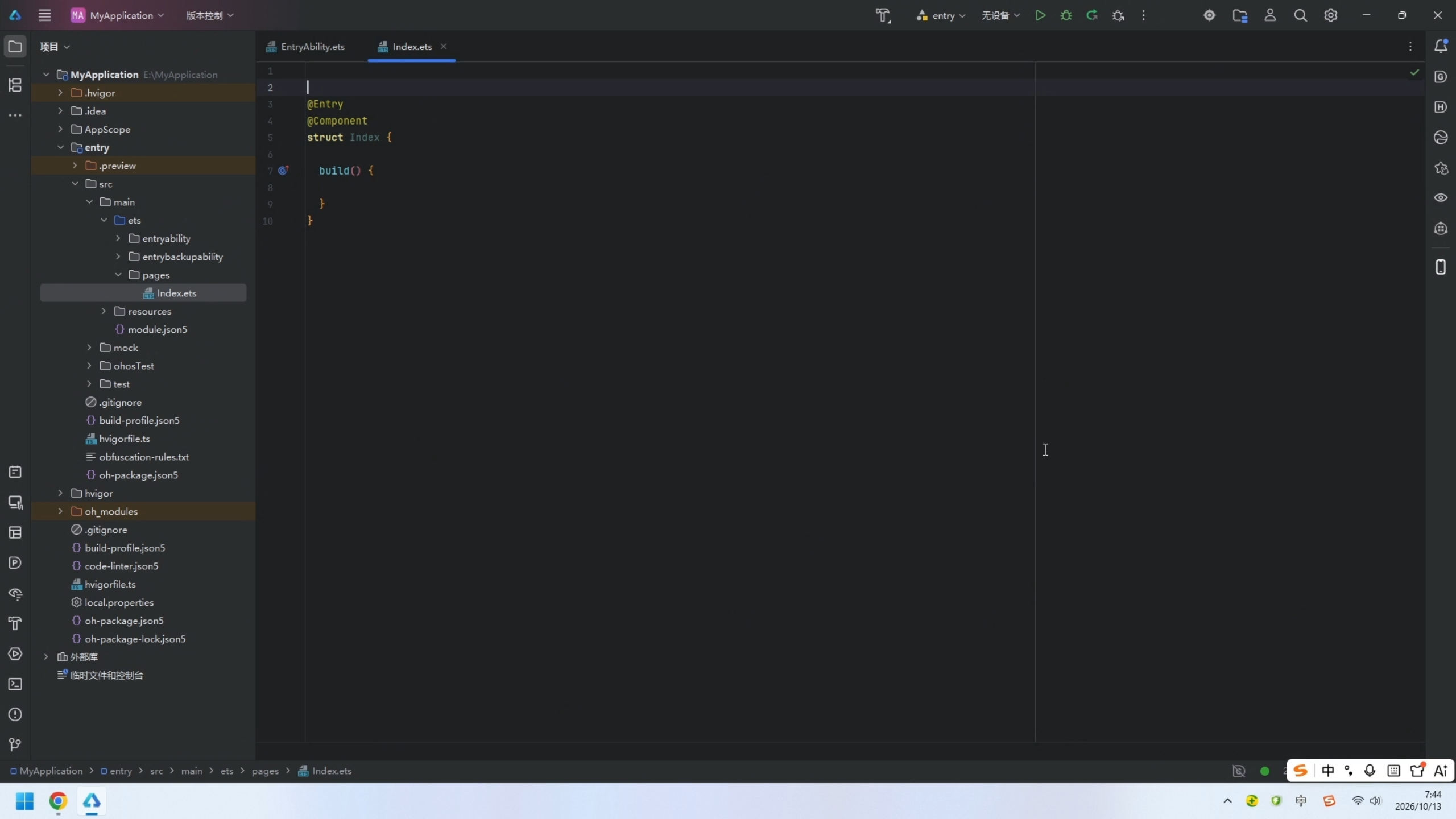The width and height of the screenshot is (1456, 819).
Task: Open the 版本控制 dropdown menu
Action: tap(210, 15)
